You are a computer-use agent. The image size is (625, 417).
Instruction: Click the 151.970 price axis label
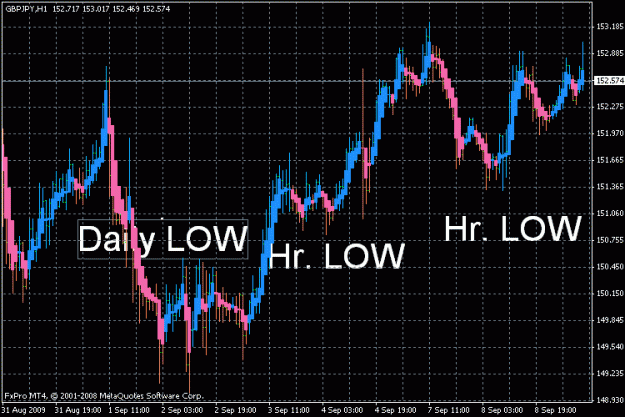click(x=610, y=133)
